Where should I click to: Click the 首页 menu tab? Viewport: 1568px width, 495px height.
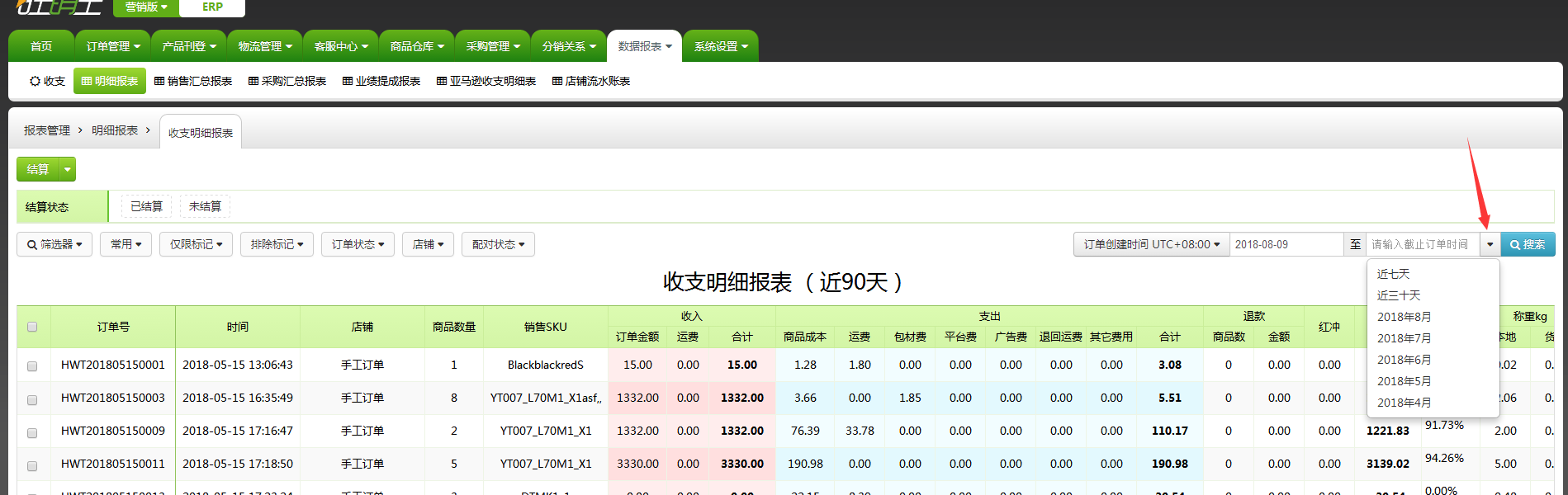[x=40, y=46]
